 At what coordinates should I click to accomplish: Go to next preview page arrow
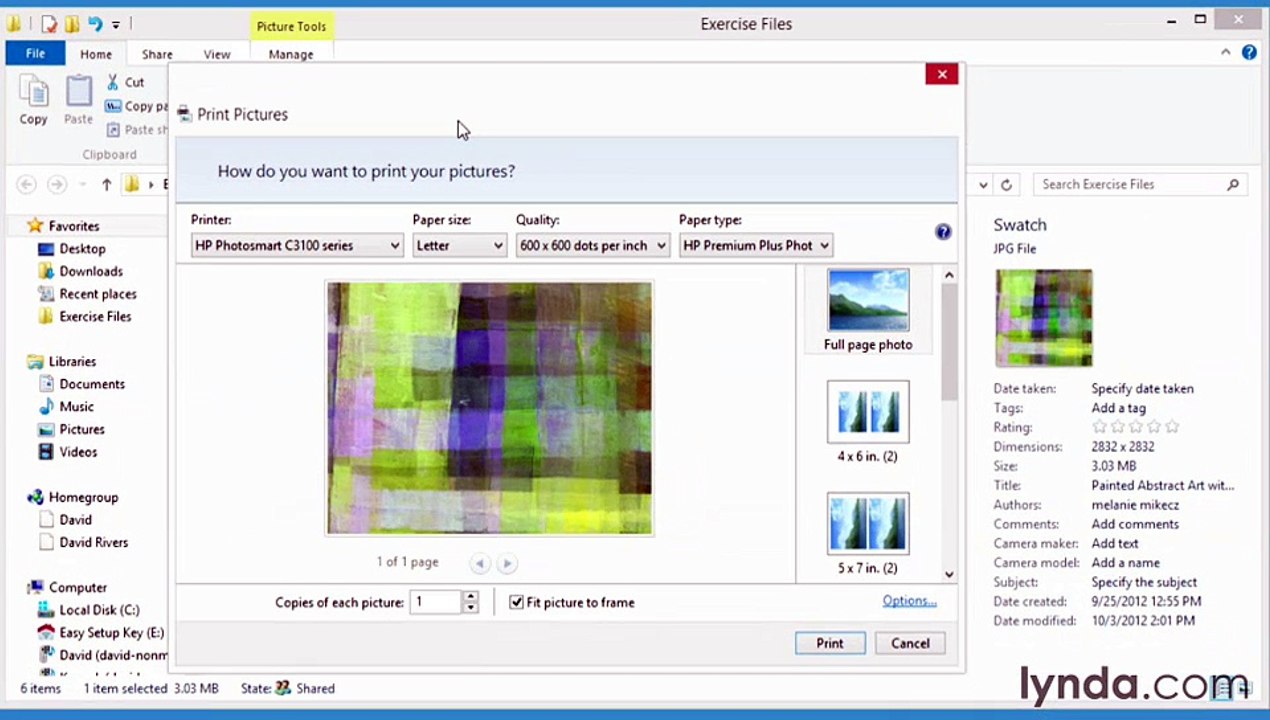(x=507, y=563)
